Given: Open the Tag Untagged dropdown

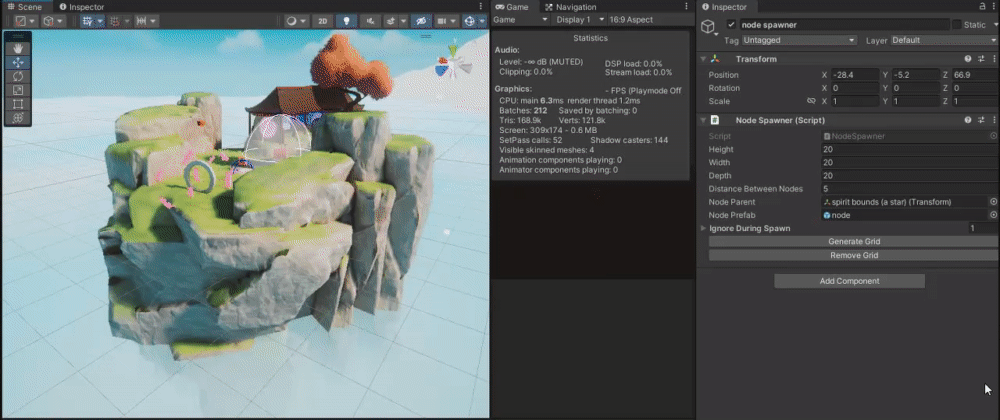Looking at the screenshot, I should [x=799, y=40].
